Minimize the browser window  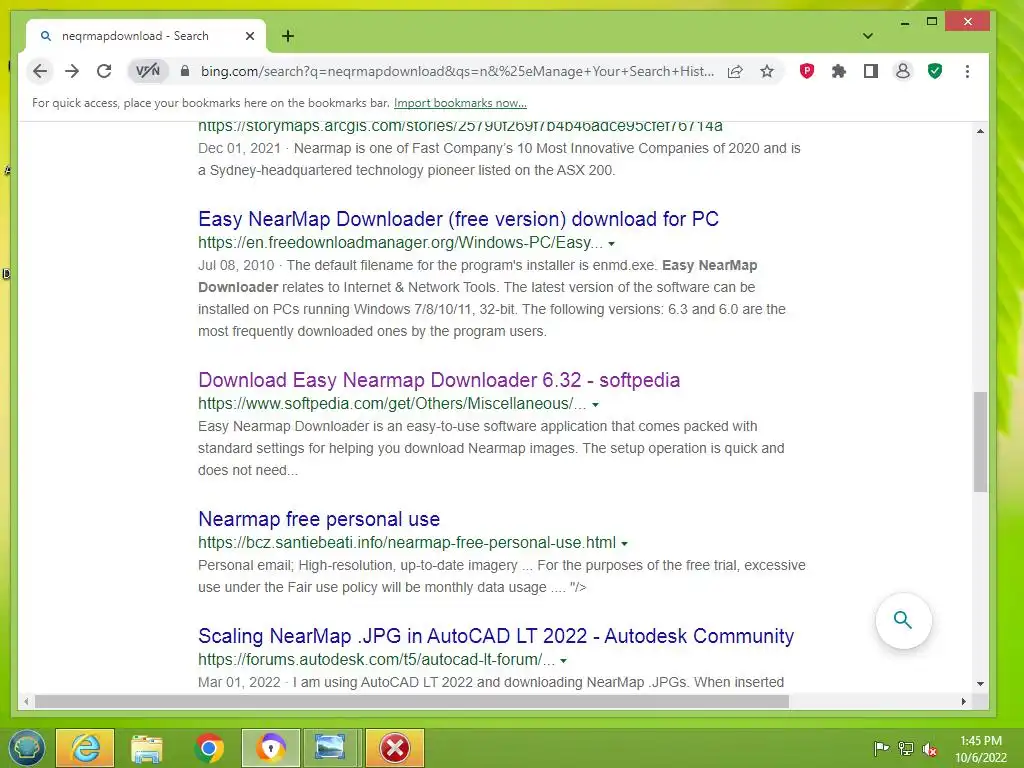904,23
